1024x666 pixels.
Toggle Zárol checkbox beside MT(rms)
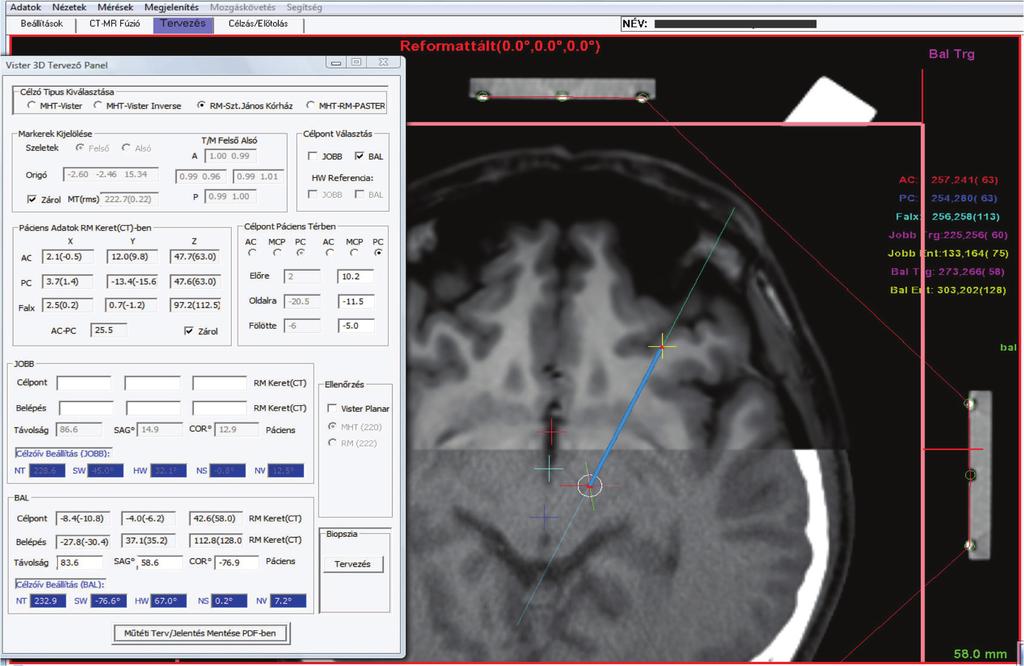click(x=32, y=199)
